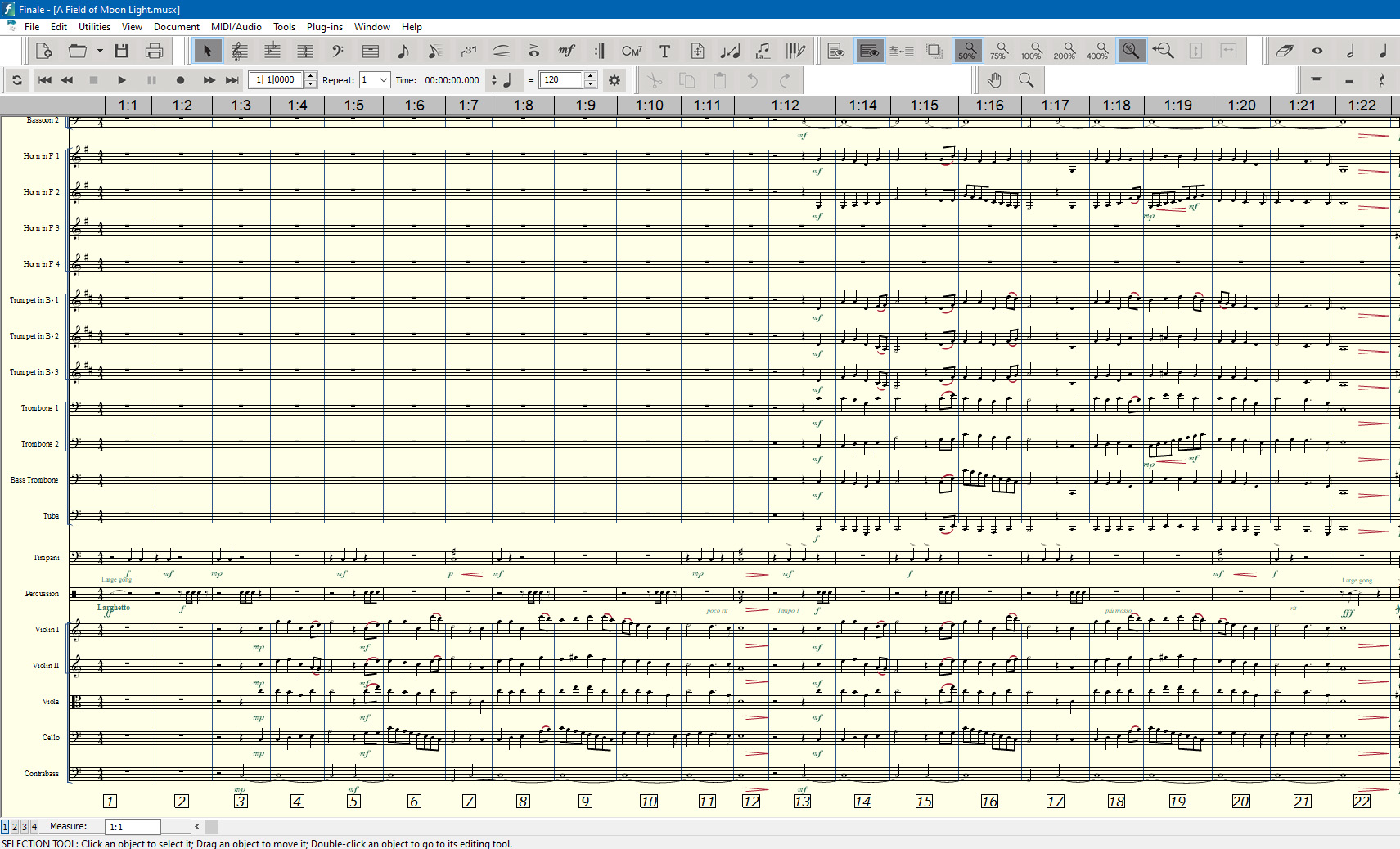The height and width of the screenshot is (849, 1400).
Task: Switch to Page View mode
Action: click(x=835, y=52)
